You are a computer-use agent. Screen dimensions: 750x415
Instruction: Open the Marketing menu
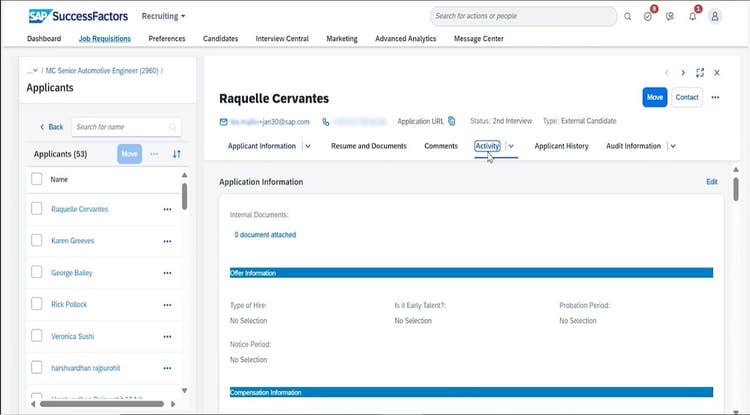pyautogui.click(x=342, y=39)
